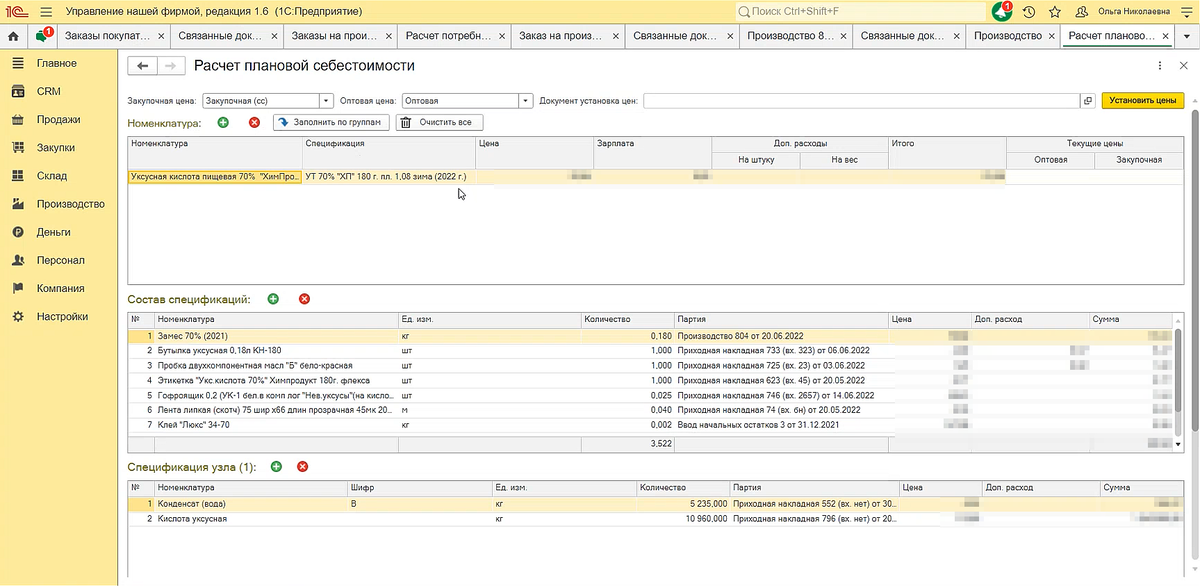Add new row in Номенклатура table
The image size is (1200, 586).
click(222, 122)
